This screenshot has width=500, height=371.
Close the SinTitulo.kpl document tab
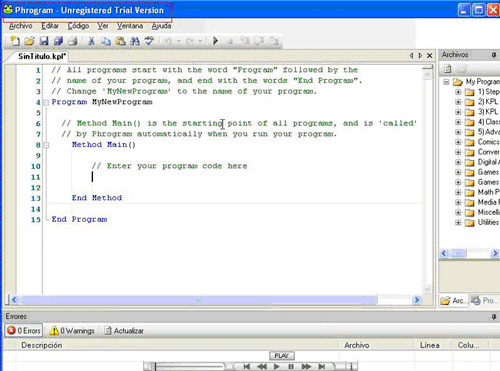point(430,56)
